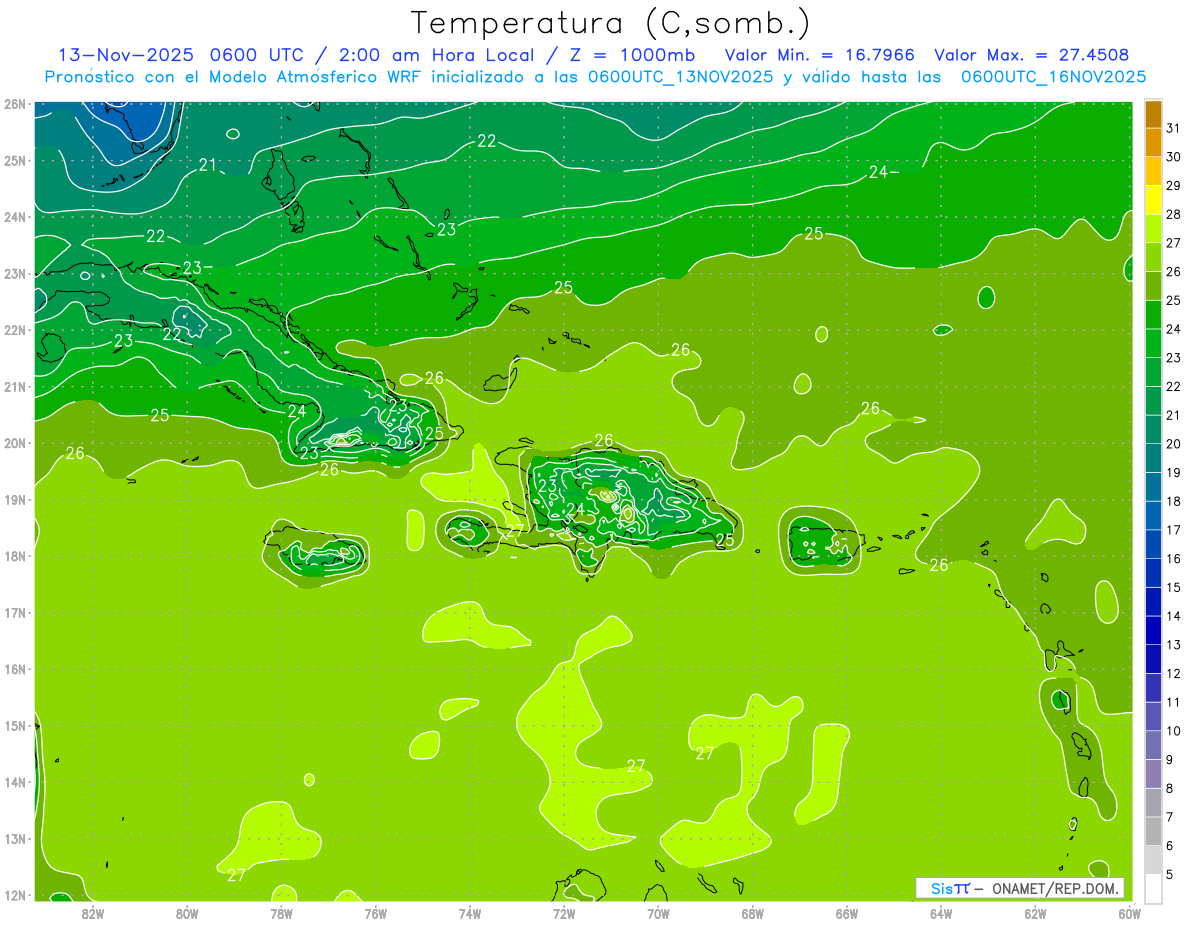Click the 22N latitude axis label
This screenshot has height=927, width=1200.
click(14, 330)
